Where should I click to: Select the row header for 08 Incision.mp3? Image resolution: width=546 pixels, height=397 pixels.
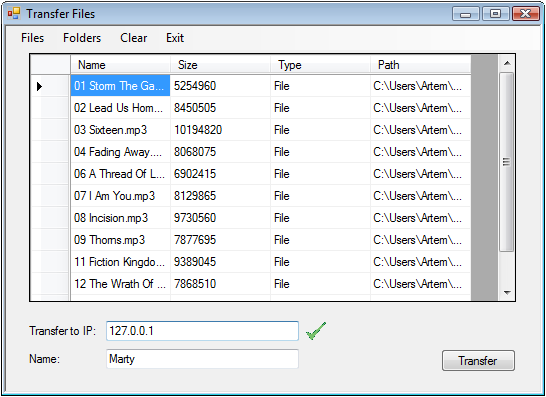pyautogui.click(x=50, y=218)
